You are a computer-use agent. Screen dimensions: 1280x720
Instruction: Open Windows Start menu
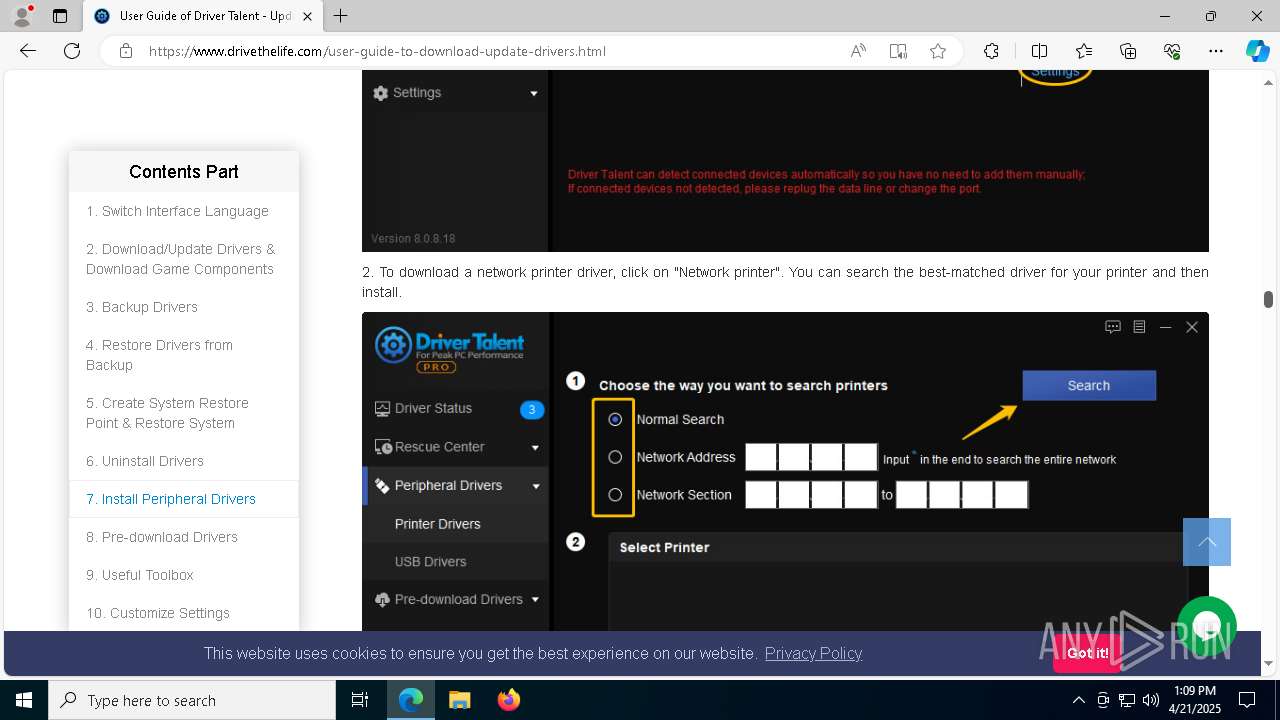pyautogui.click(x=24, y=700)
